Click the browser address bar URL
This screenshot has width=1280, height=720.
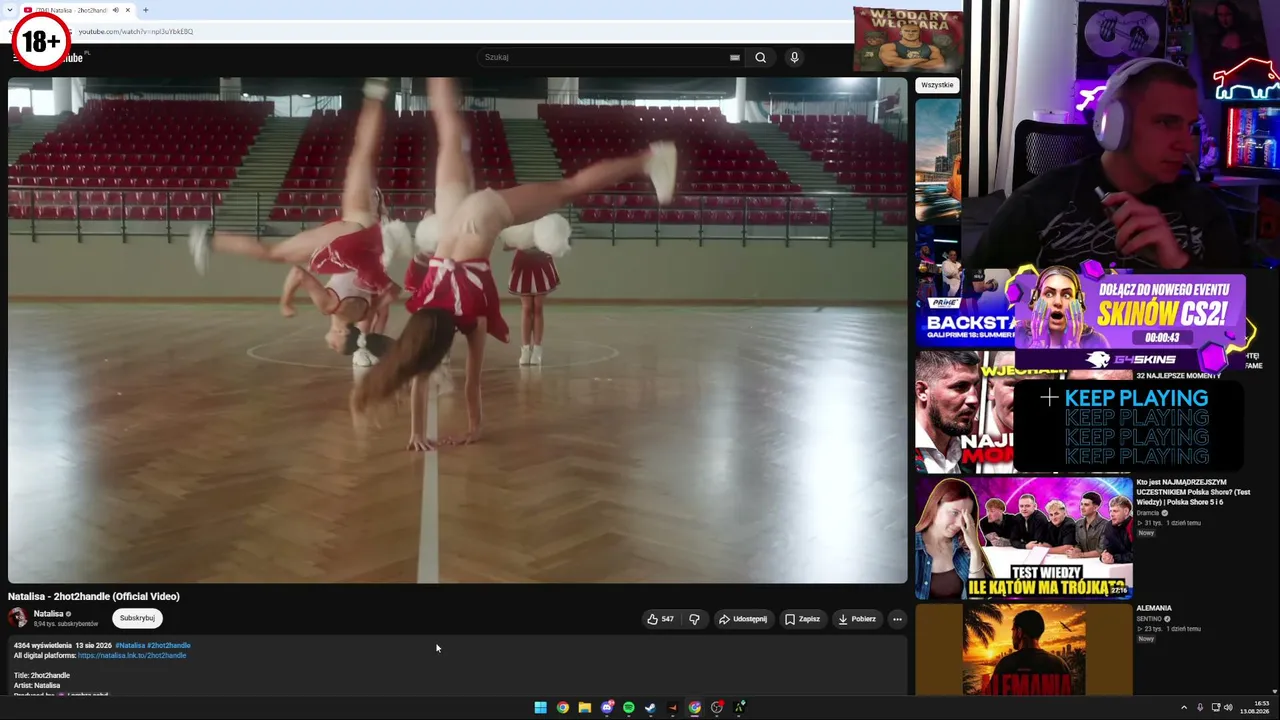pos(136,31)
